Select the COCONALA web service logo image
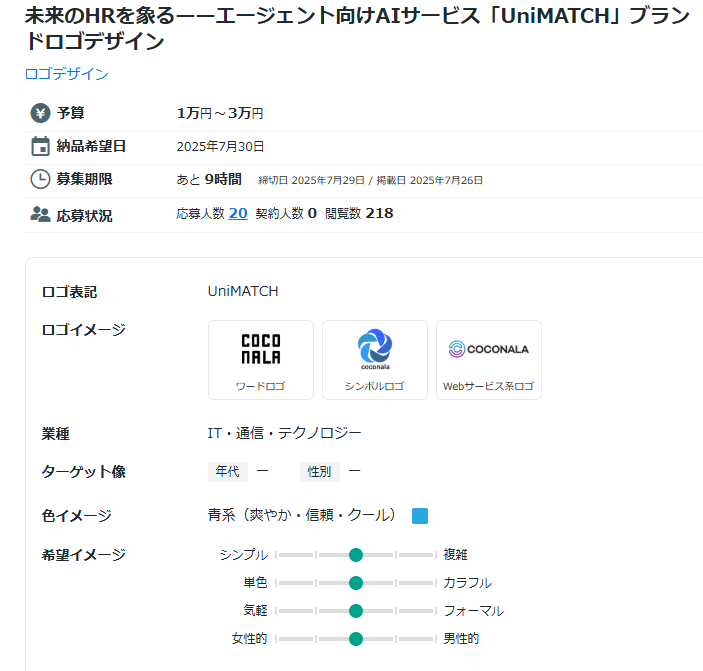Image resolution: width=703 pixels, height=671 pixels. point(489,349)
